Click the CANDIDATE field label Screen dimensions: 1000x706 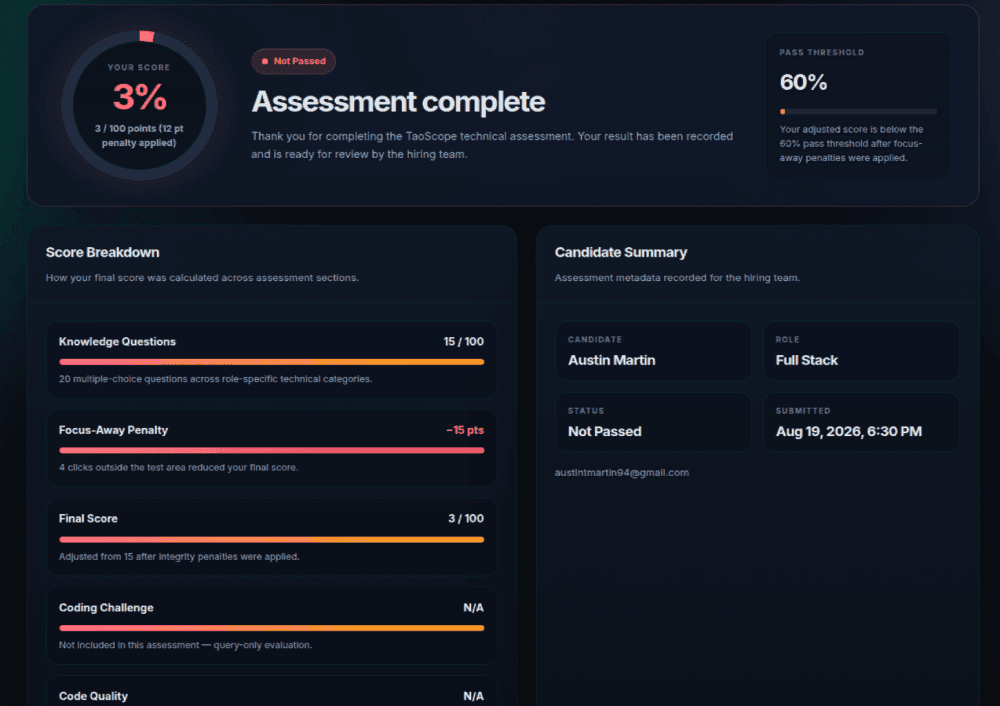click(x=595, y=340)
